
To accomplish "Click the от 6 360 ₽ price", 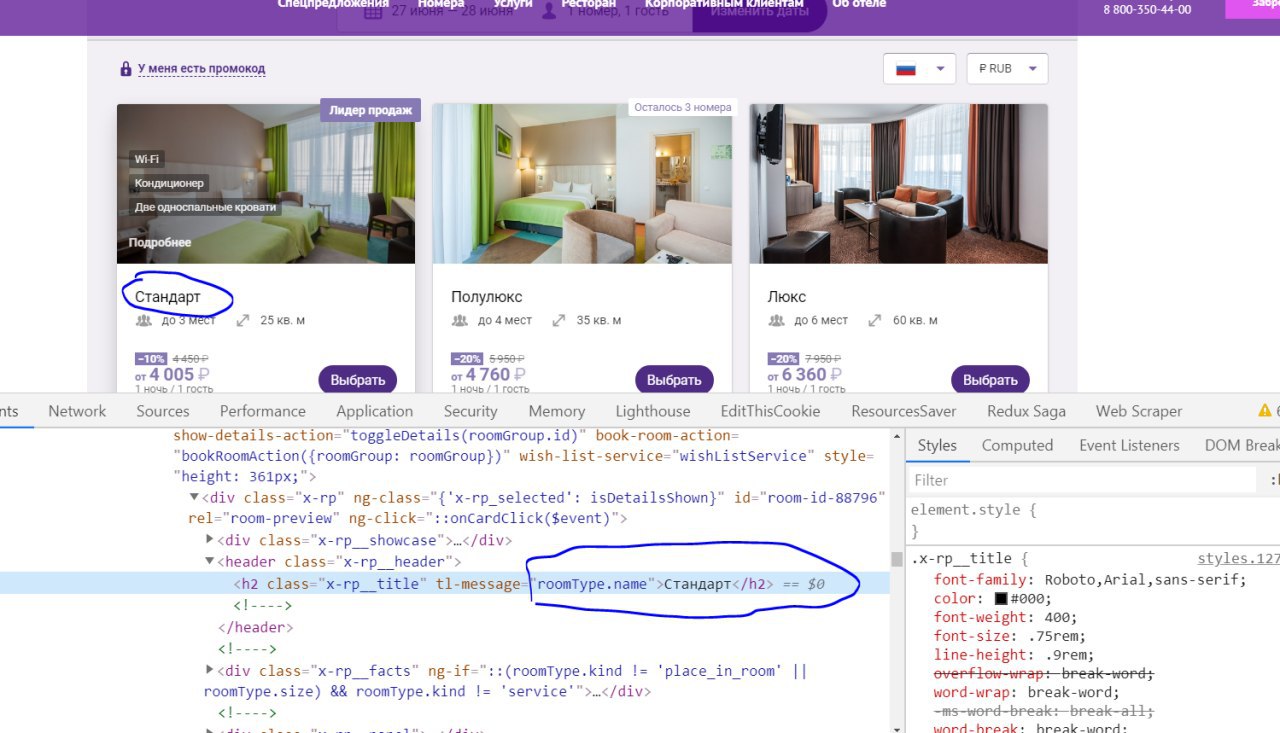I will pos(804,375).
